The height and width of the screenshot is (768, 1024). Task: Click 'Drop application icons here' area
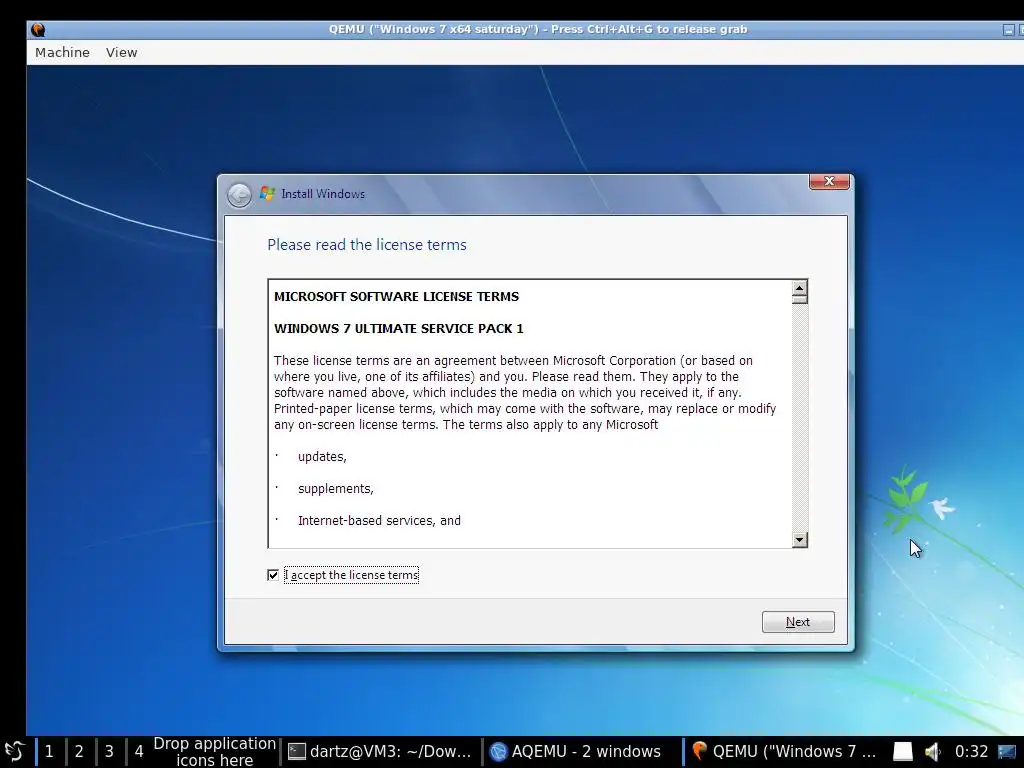(x=214, y=752)
